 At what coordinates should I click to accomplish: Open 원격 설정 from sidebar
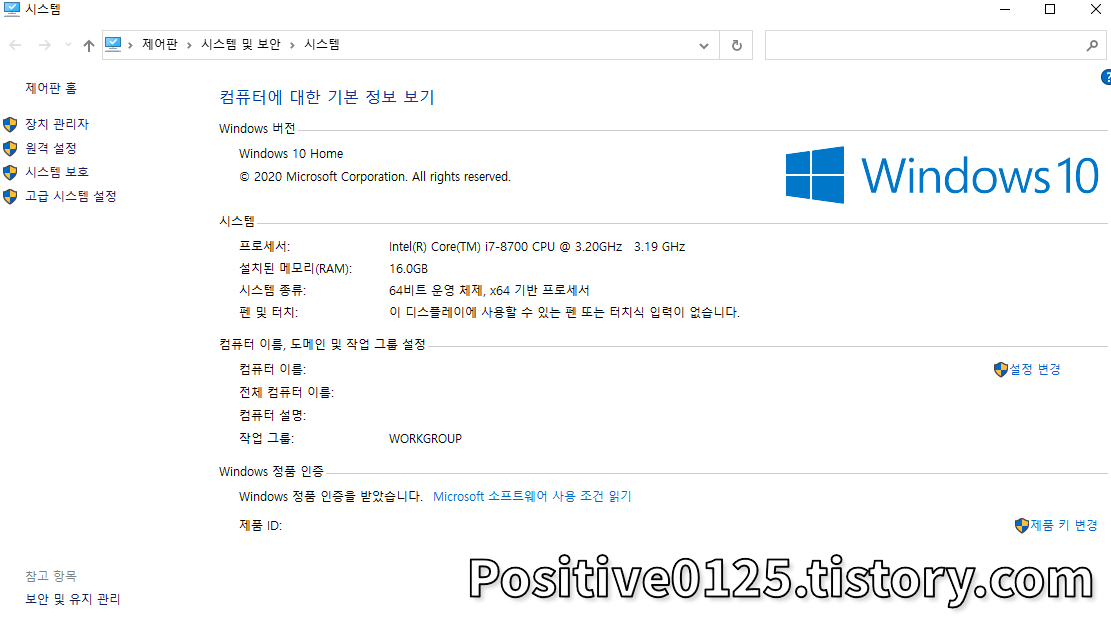click(x=51, y=148)
